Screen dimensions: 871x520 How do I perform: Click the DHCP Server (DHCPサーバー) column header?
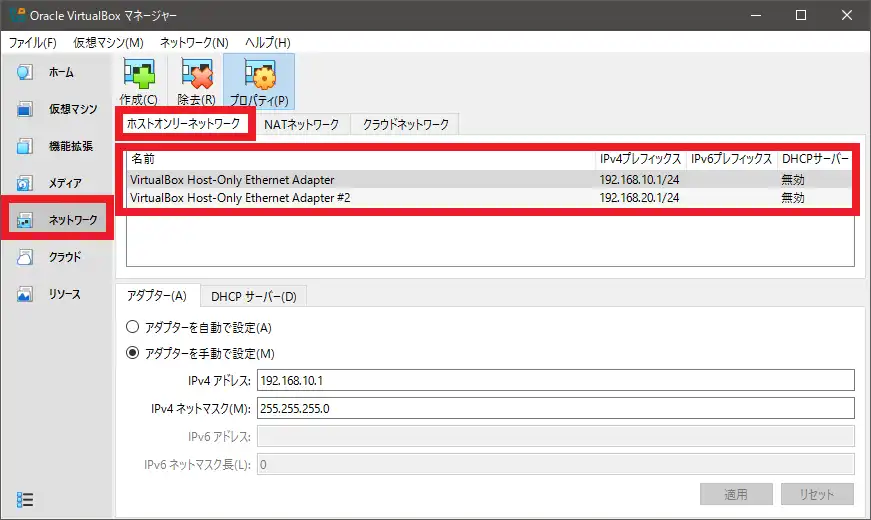[815, 159]
